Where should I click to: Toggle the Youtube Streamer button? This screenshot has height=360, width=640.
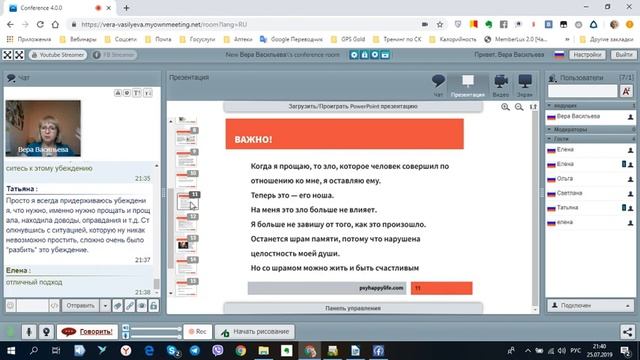tap(58, 55)
